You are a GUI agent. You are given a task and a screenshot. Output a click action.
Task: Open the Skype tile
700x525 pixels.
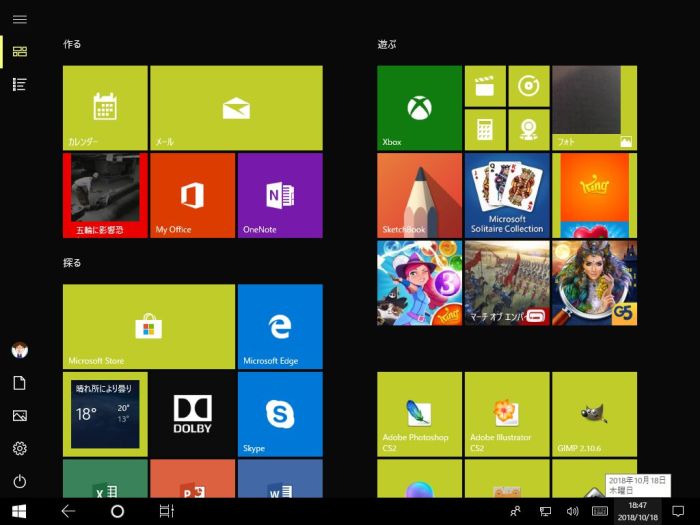coord(279,413)
